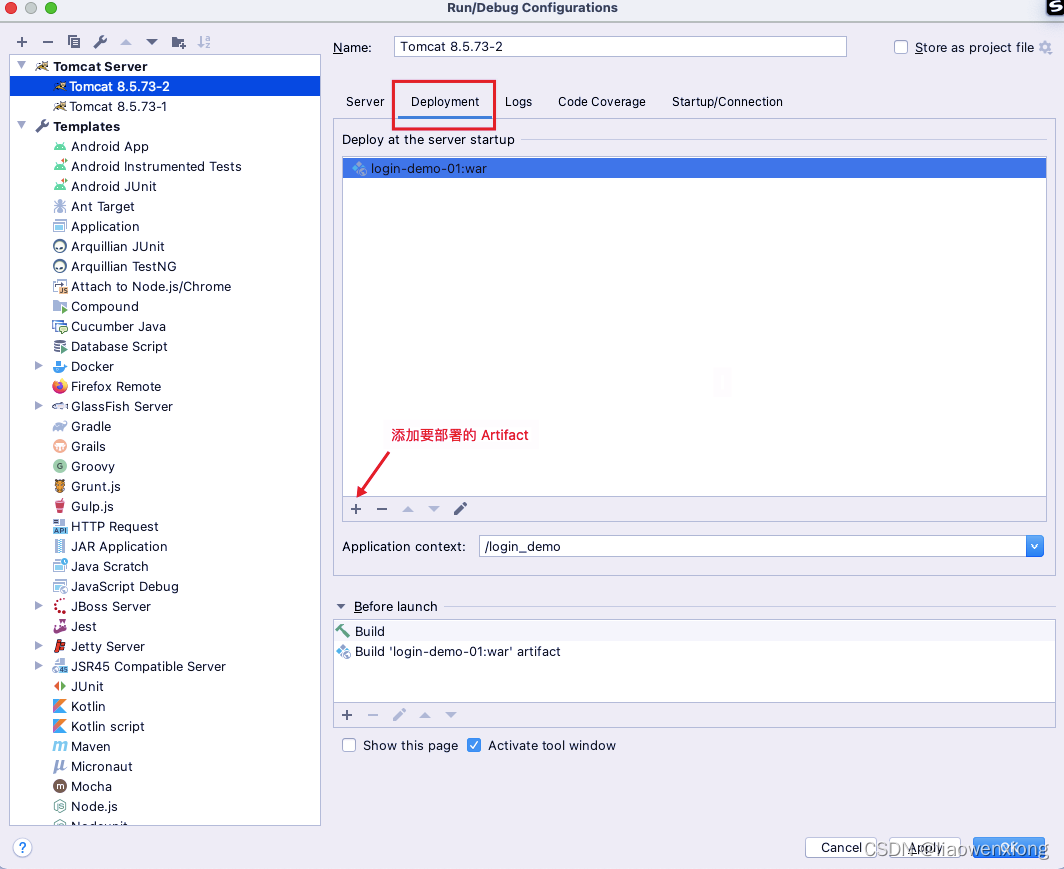Viewport: 1064px width, 869px height.
Task: Click the OK button
Action: point(1009,847)
